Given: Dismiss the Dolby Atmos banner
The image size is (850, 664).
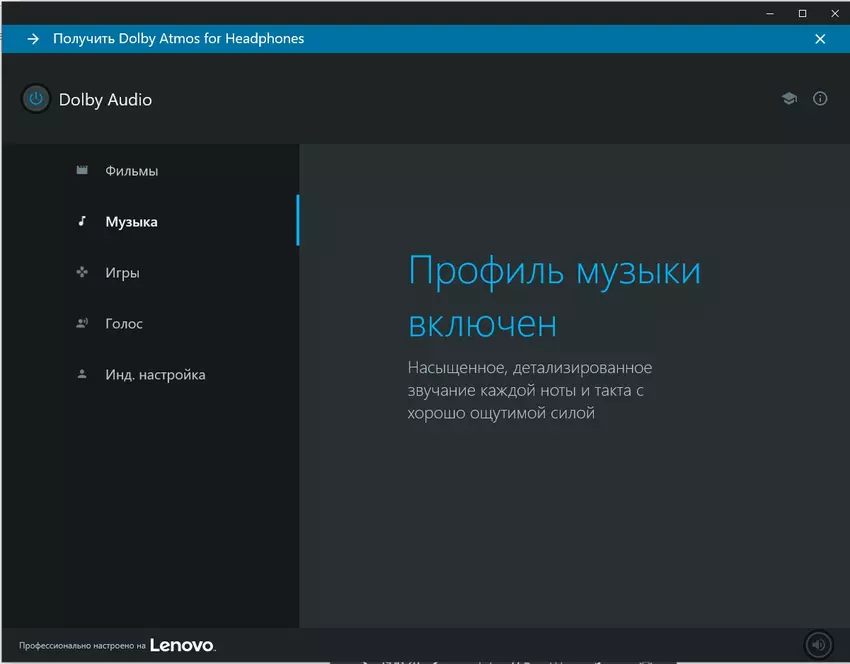Looking at the screenshot, I should coord(820,39).
